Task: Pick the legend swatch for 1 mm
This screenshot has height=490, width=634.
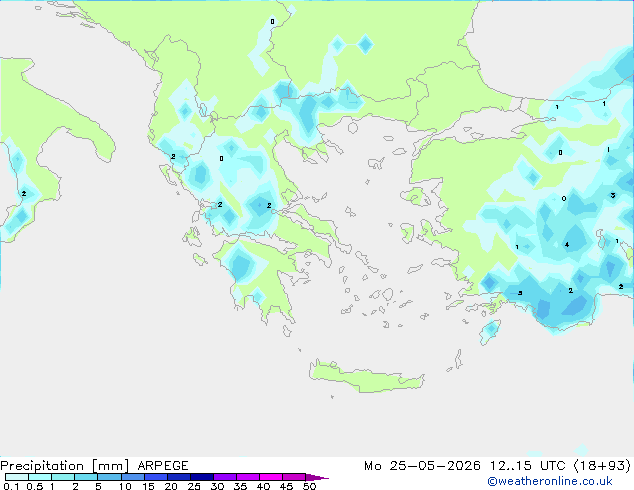Action: [x=63, y=477]
